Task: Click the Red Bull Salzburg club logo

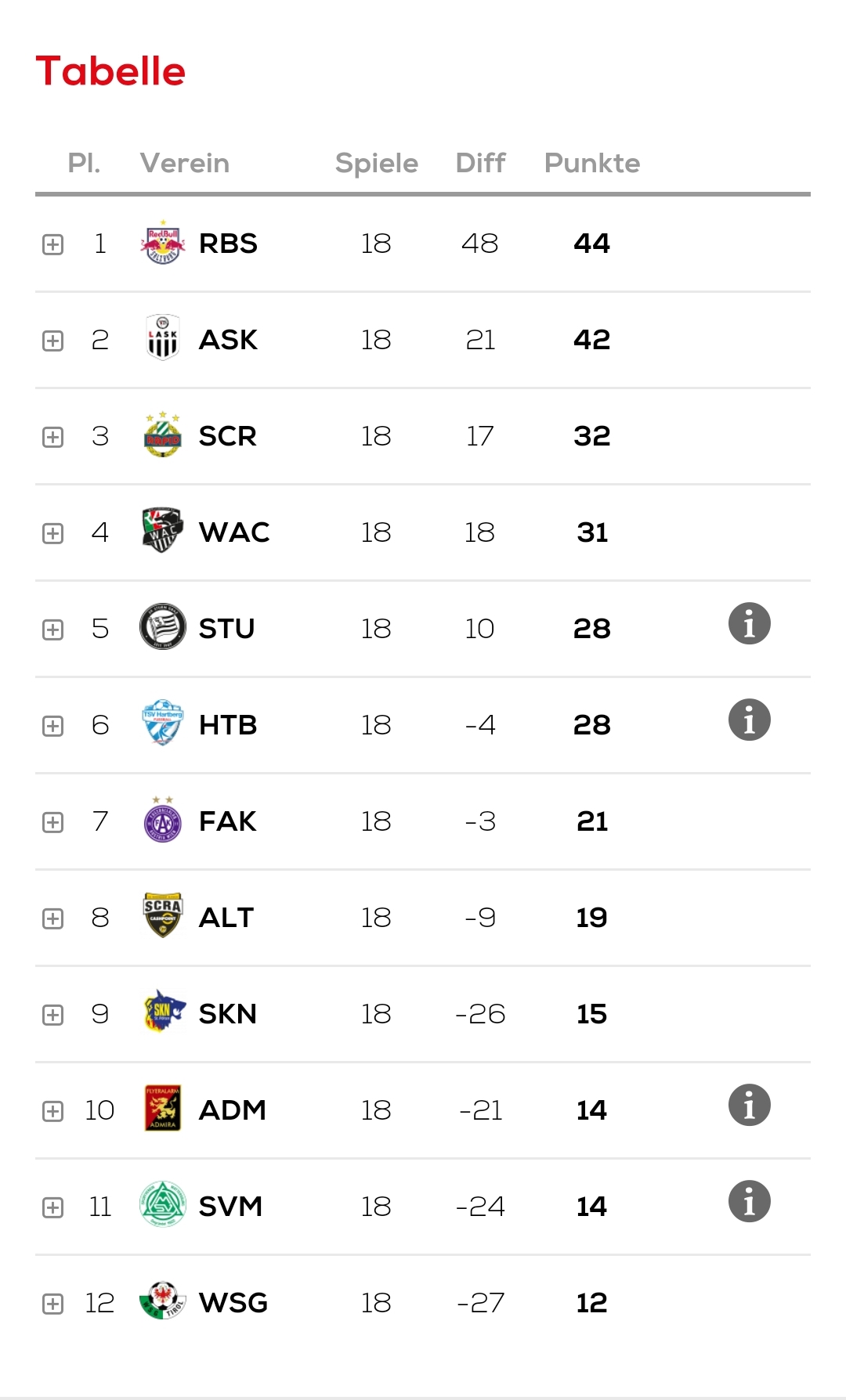Action: [x=163, y=243]
